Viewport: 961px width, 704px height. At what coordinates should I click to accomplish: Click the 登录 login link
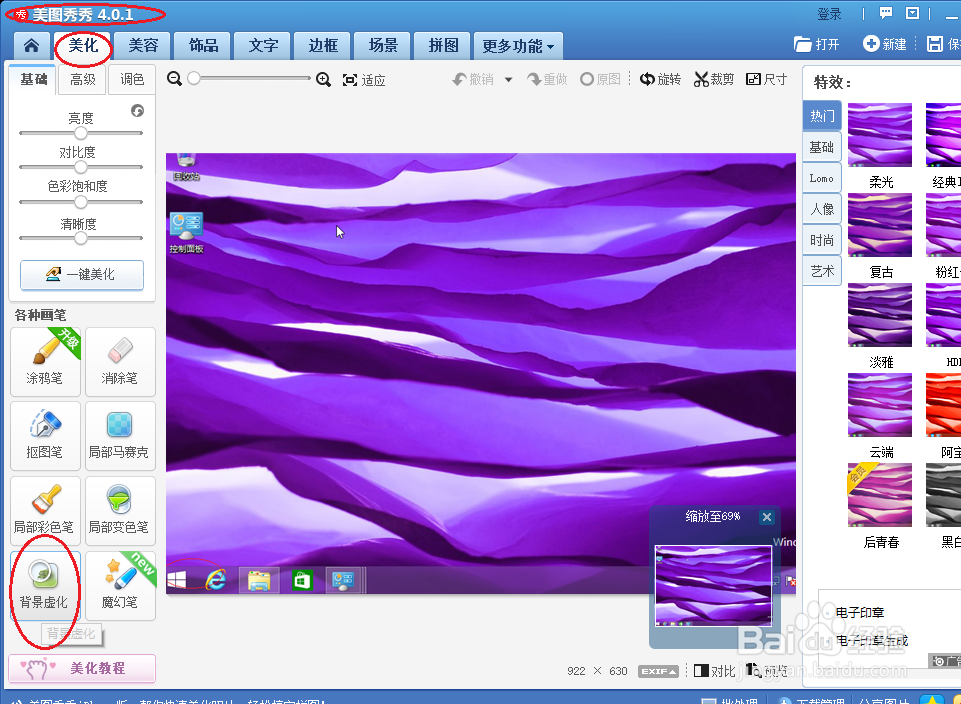coord(829,14)
